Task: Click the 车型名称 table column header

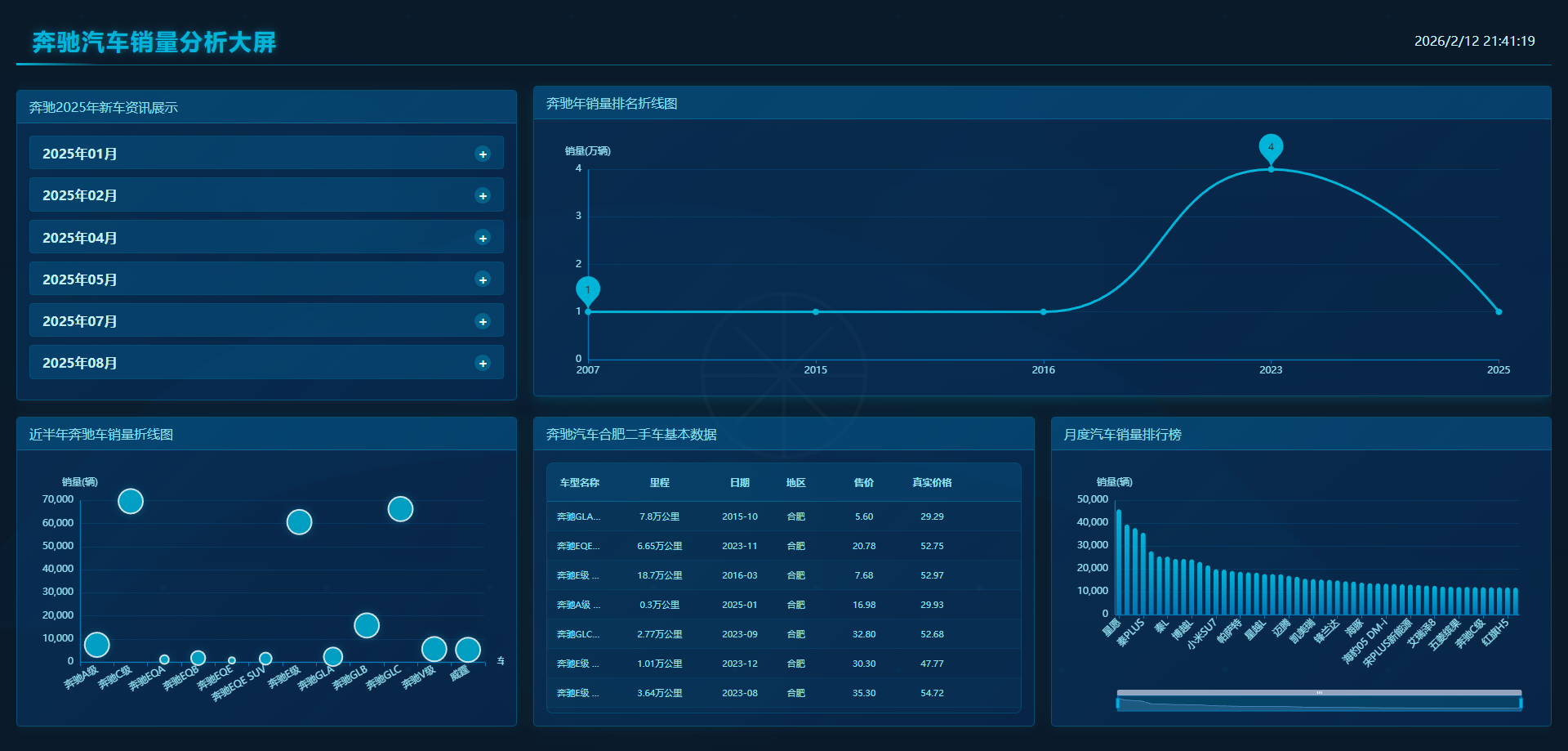Action: pyautogui.click(x=580, y=483)
